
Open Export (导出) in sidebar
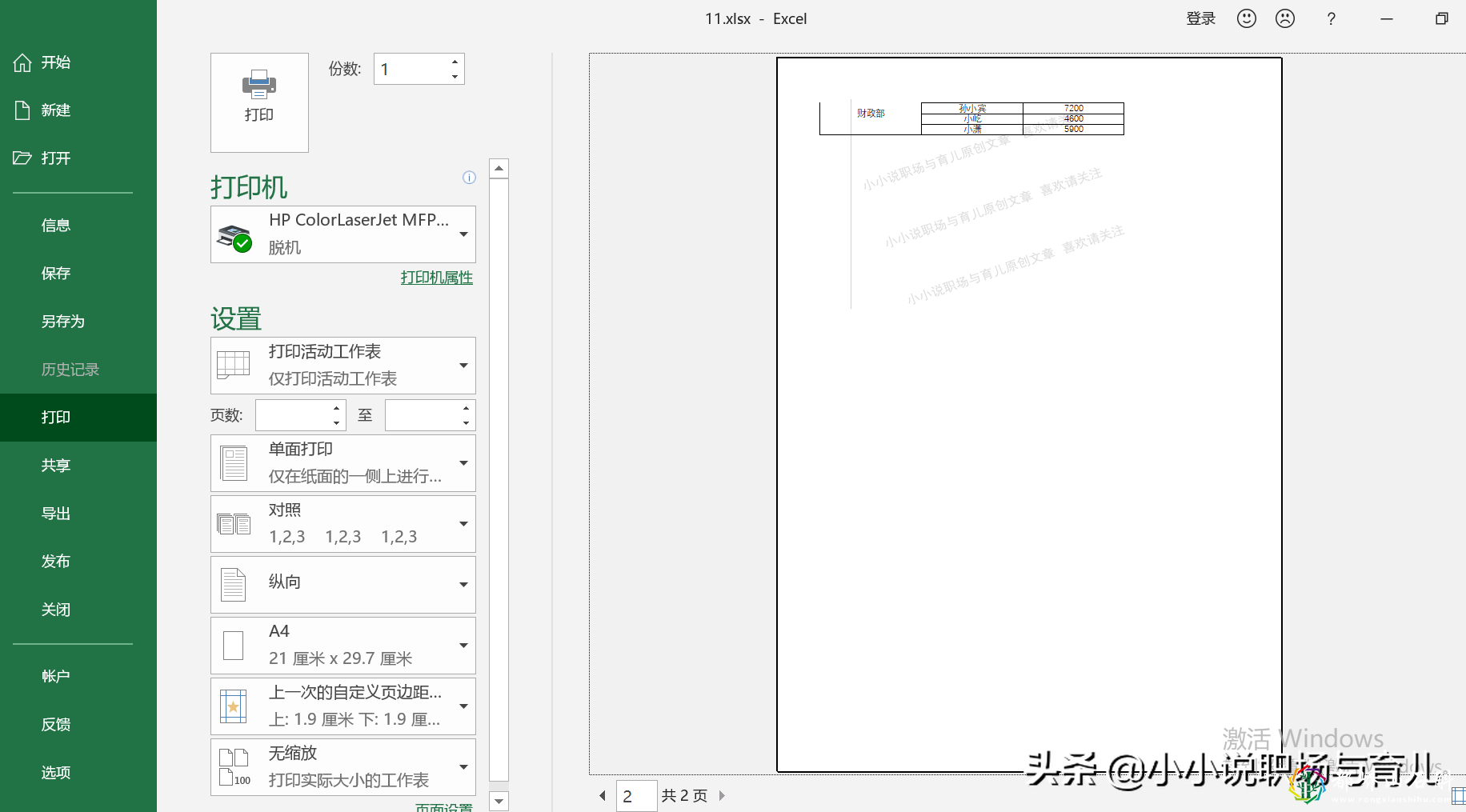[x=78, y=514]
